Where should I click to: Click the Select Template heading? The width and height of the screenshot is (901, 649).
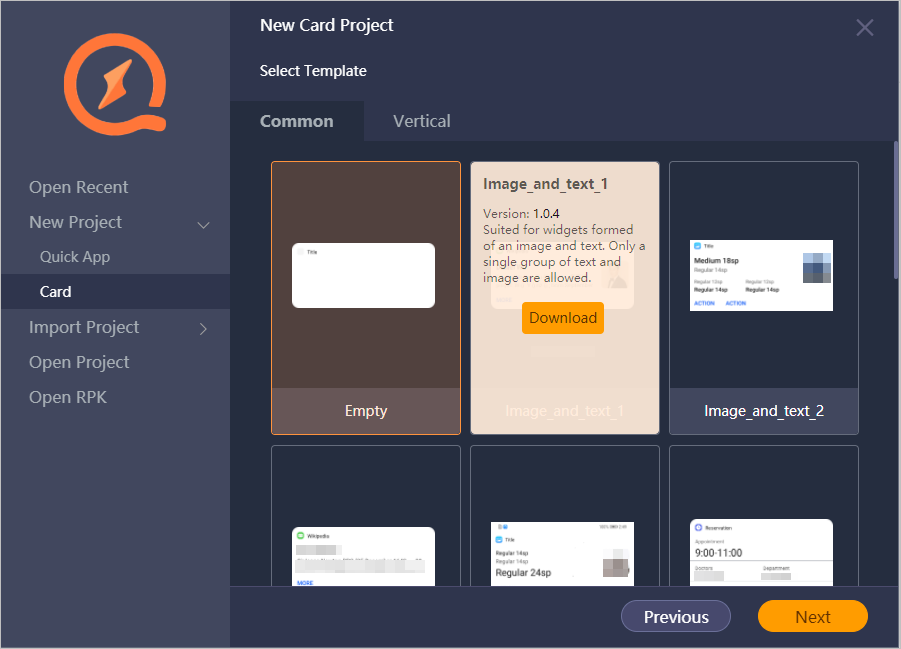pyautogui.click(x=313, y=71)
